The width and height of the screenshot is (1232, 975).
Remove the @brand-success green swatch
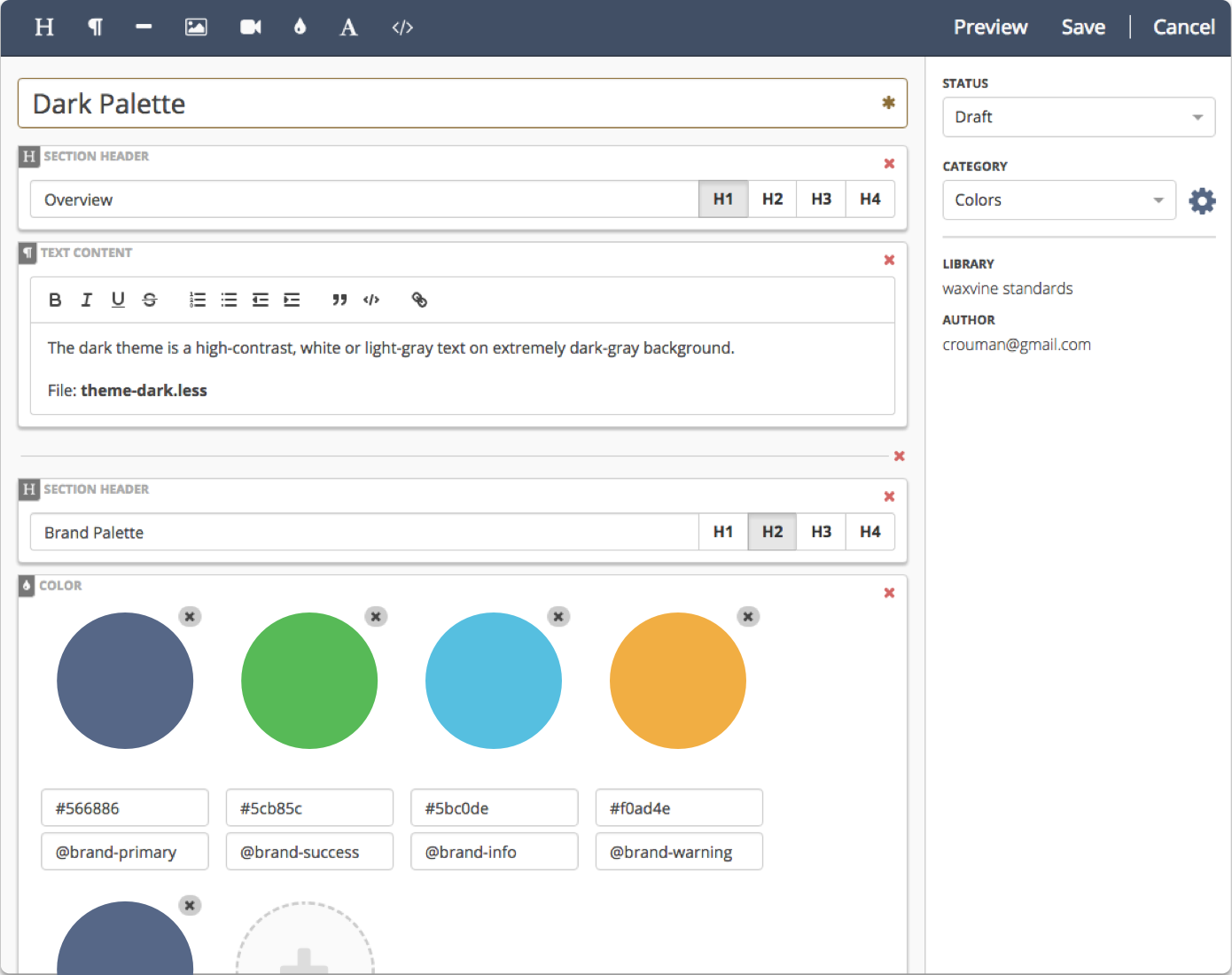(376, 616)
